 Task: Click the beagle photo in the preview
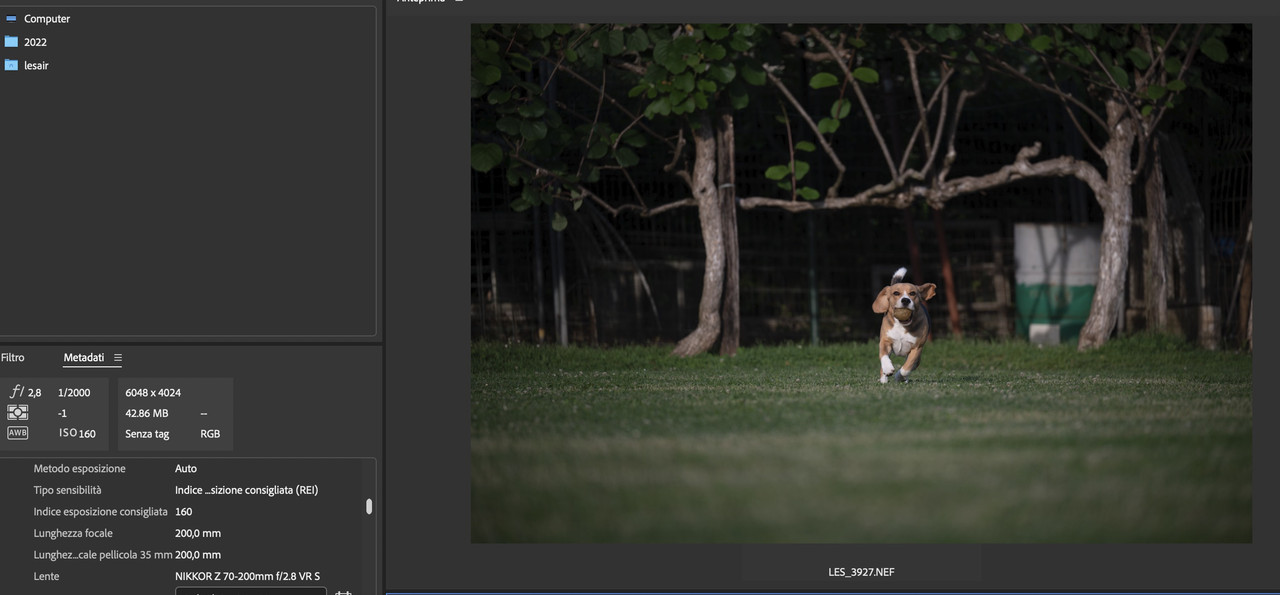tap(861, 283)
